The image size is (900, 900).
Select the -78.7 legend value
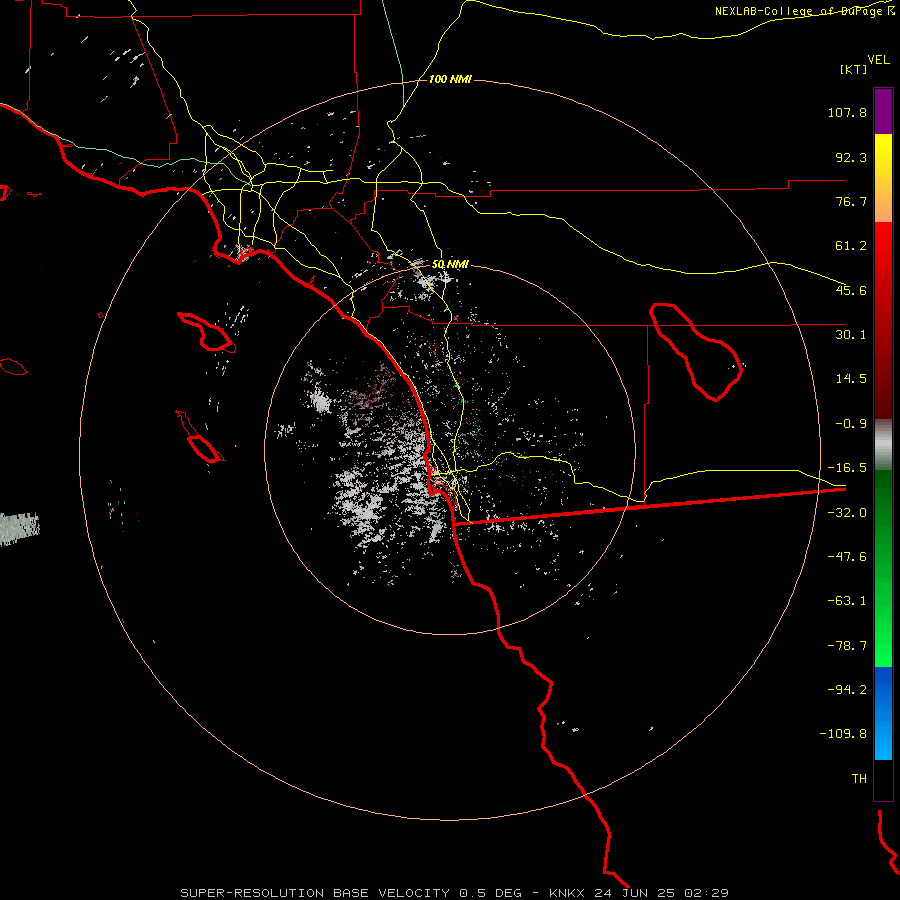[x=847, y=646]
